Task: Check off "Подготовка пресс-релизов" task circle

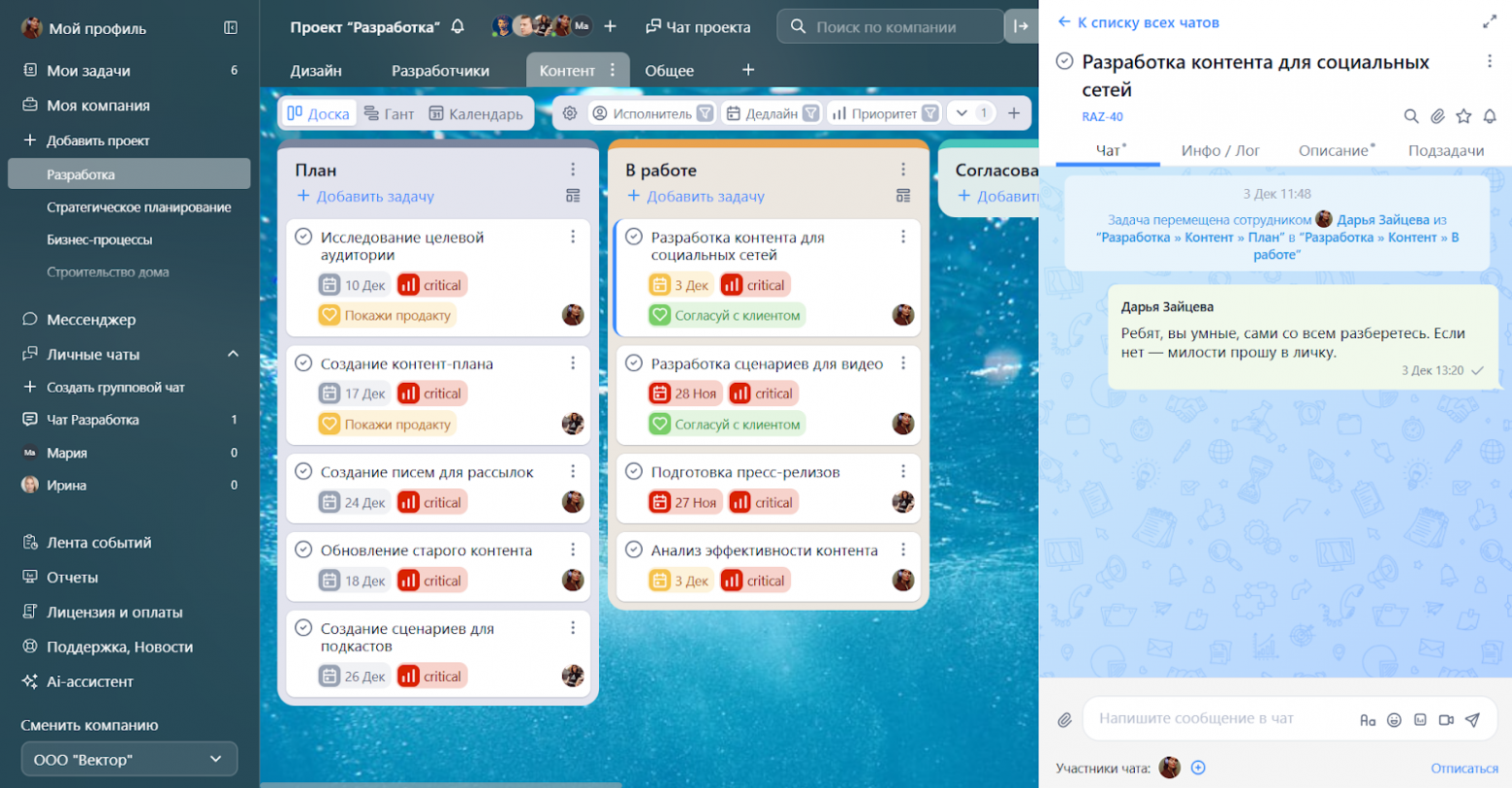Action: click(634, 471)
